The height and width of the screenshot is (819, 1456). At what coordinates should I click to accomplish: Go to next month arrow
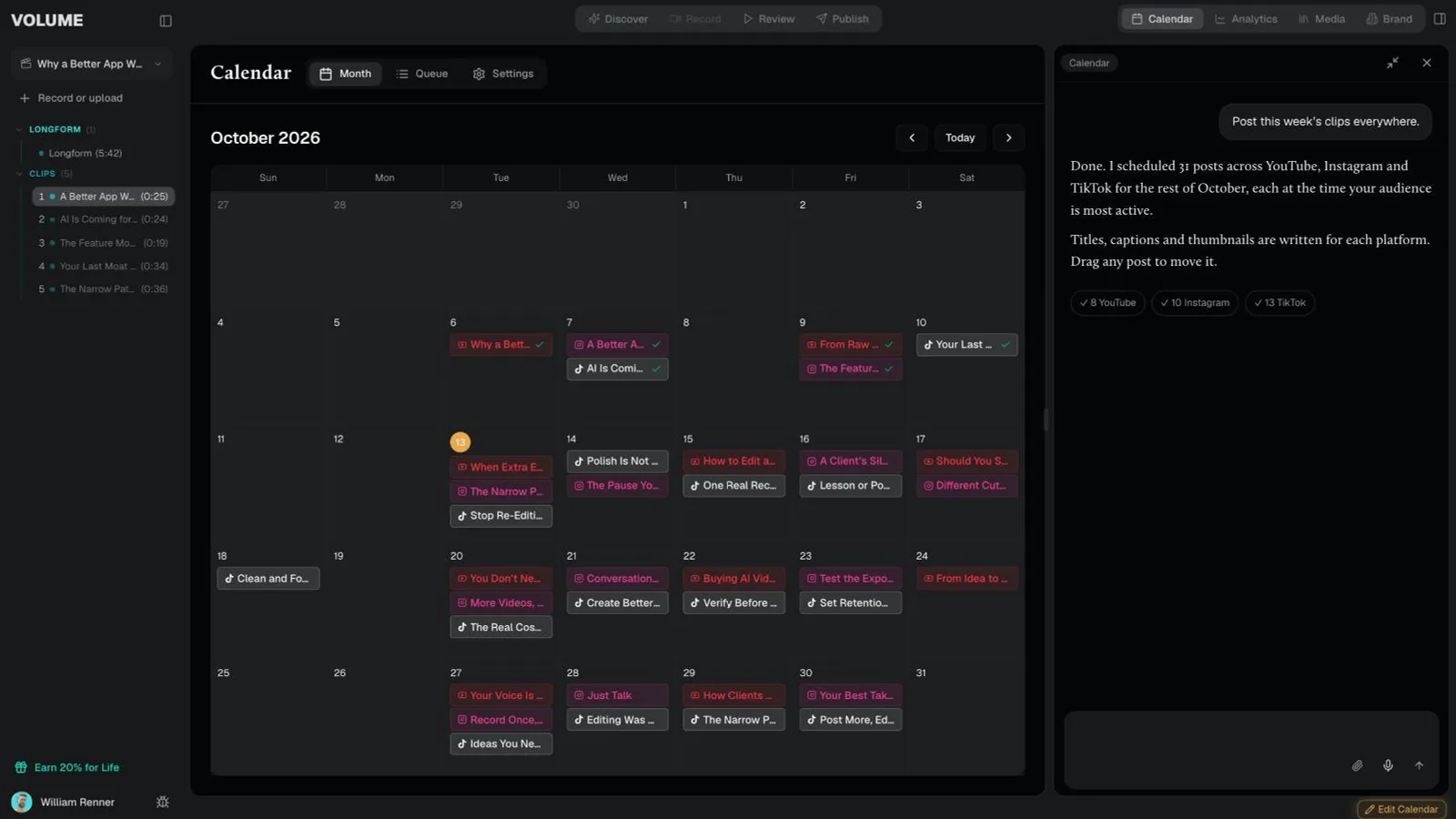(x=1008, y=137)
